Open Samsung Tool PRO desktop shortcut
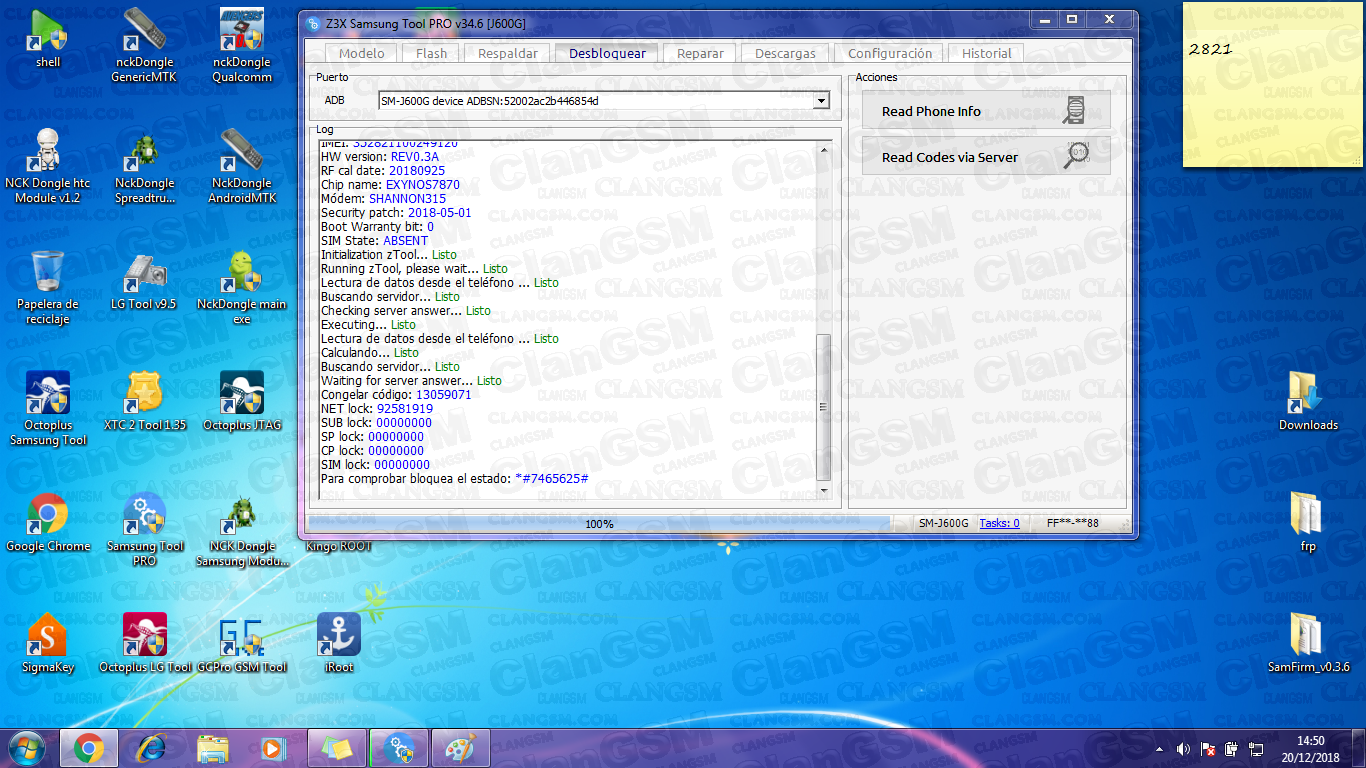Viewport: 1366px width, 768px height. tap(145, 530)
